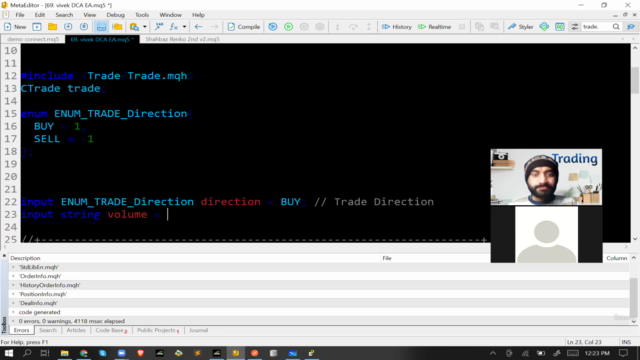
Task: Open the Window menu
Action: pyautogui.click(x=170, y=15)
